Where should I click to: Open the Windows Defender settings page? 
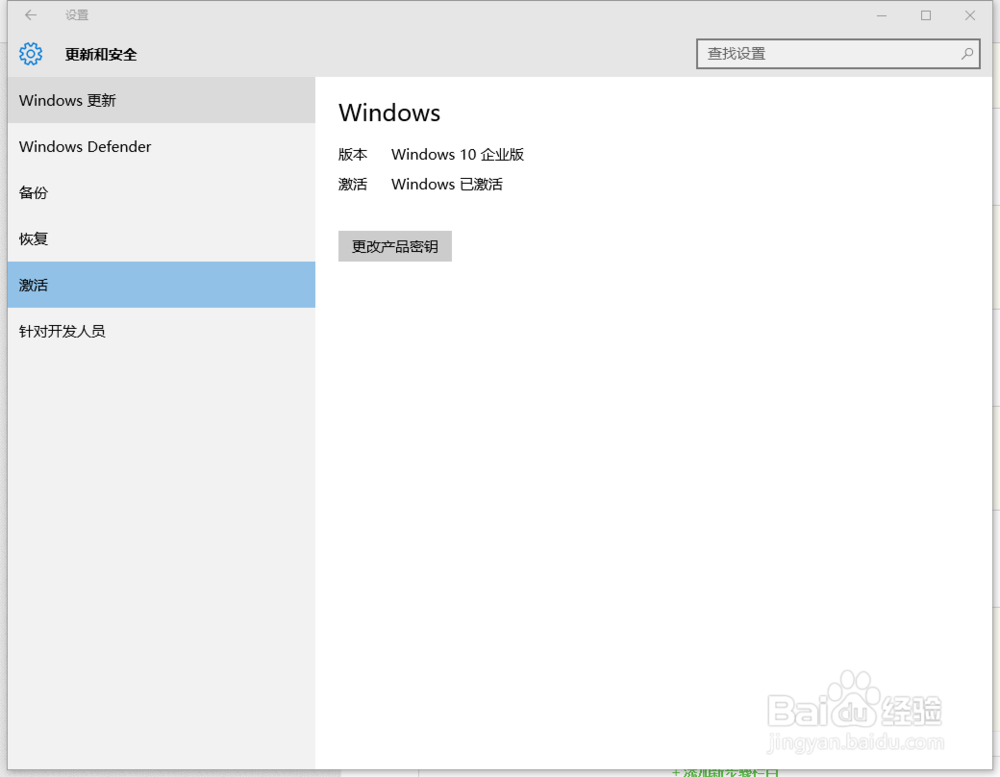84,146
